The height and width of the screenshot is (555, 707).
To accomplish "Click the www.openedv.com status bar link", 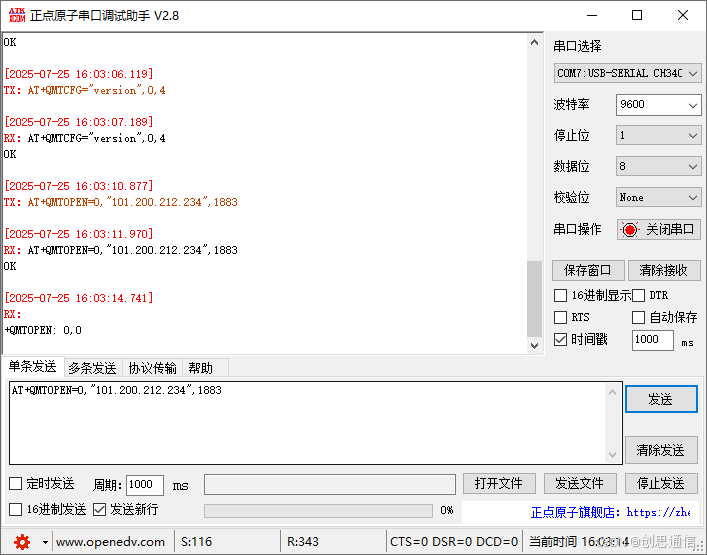I will tap(110, 541).
